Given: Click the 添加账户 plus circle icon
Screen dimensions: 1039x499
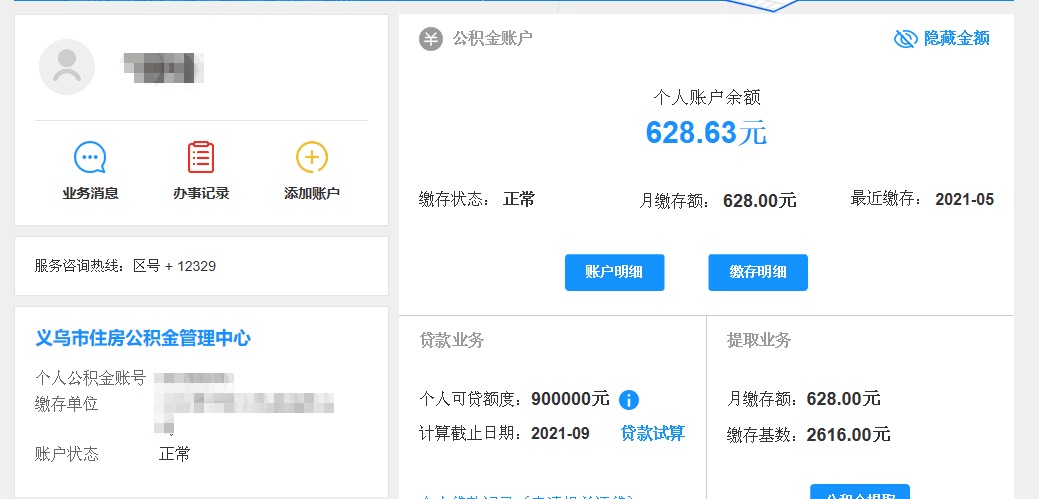Looking at the screenshot, I should coord(312,158).
